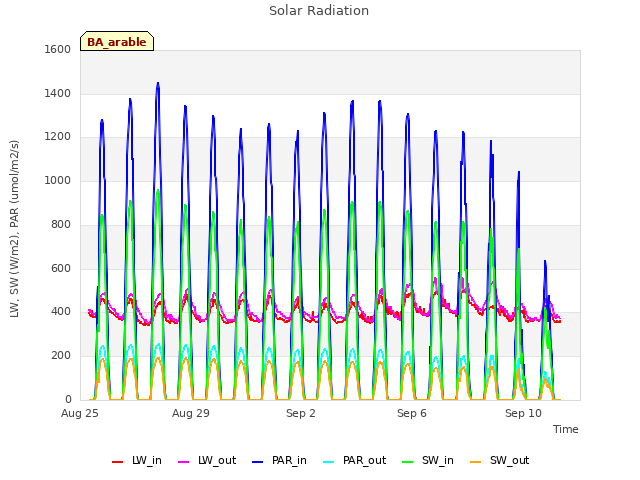Toggle the SW_out legend entry
640x480 pixels.
[x=500, y=461]
